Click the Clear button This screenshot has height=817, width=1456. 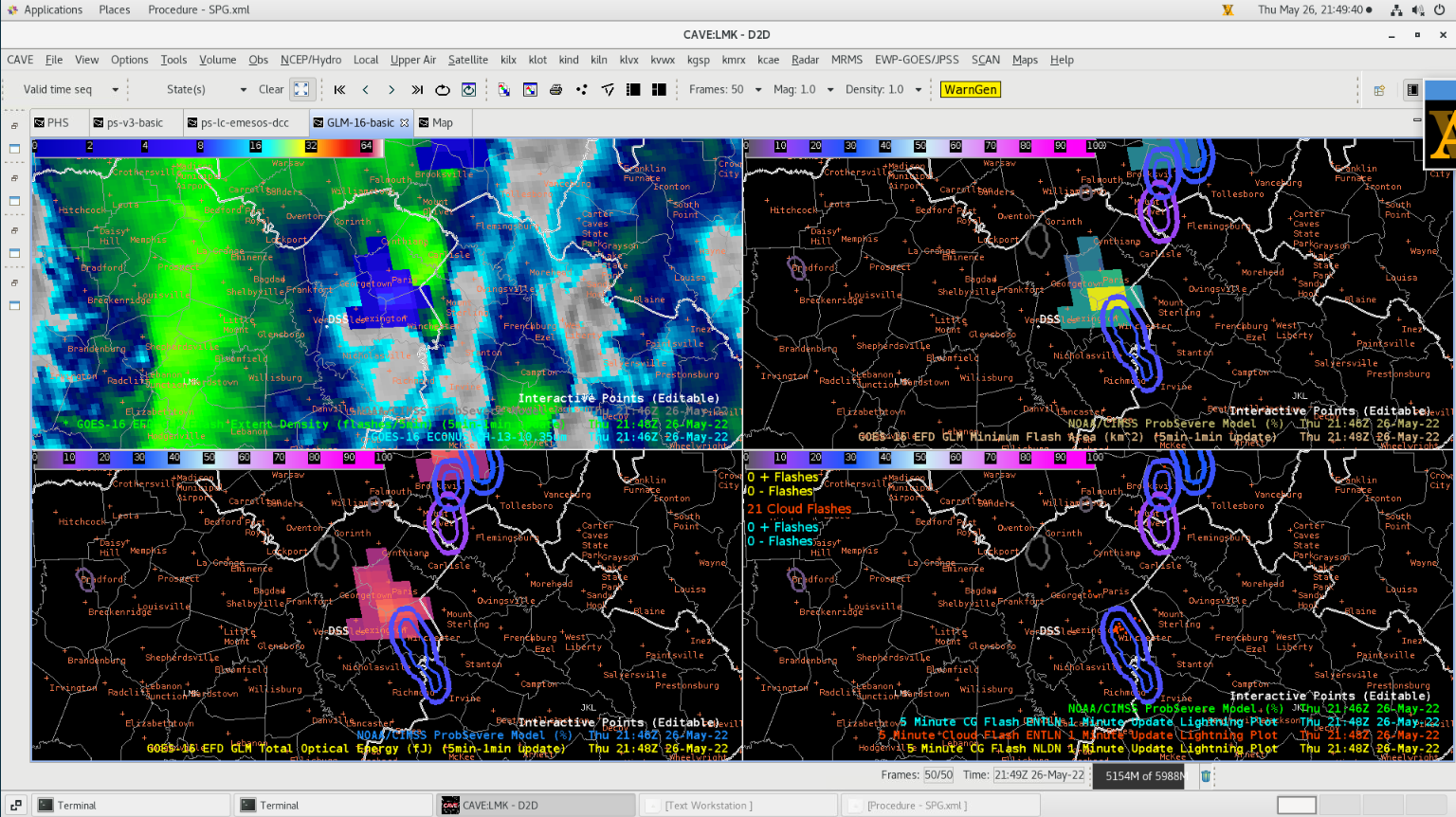pos(271,89)
